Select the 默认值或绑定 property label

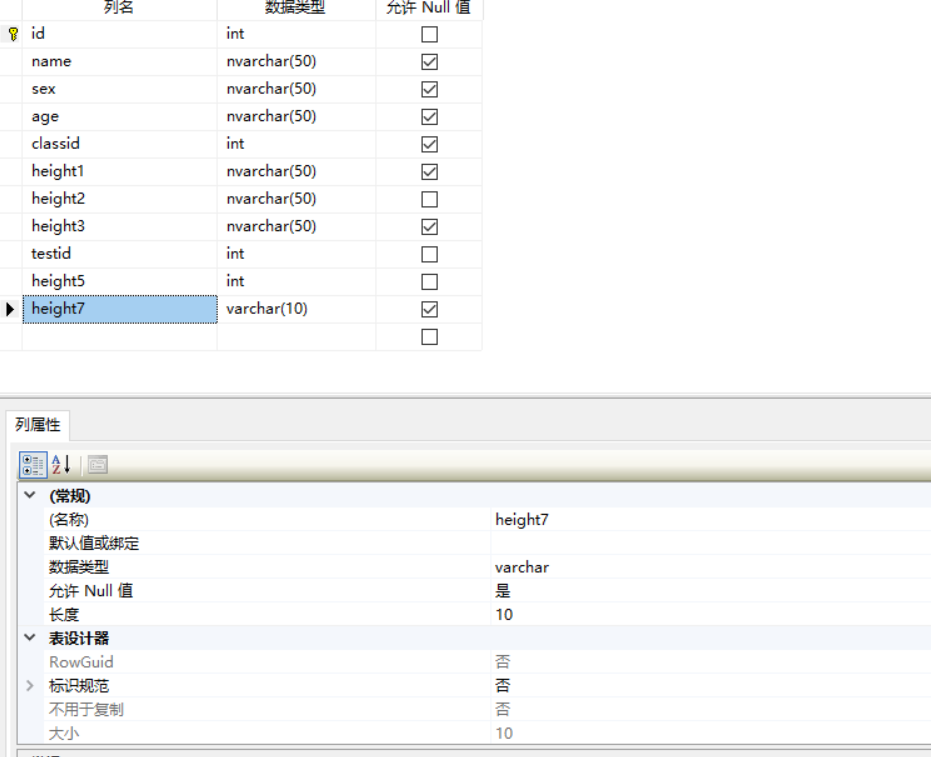94,543
